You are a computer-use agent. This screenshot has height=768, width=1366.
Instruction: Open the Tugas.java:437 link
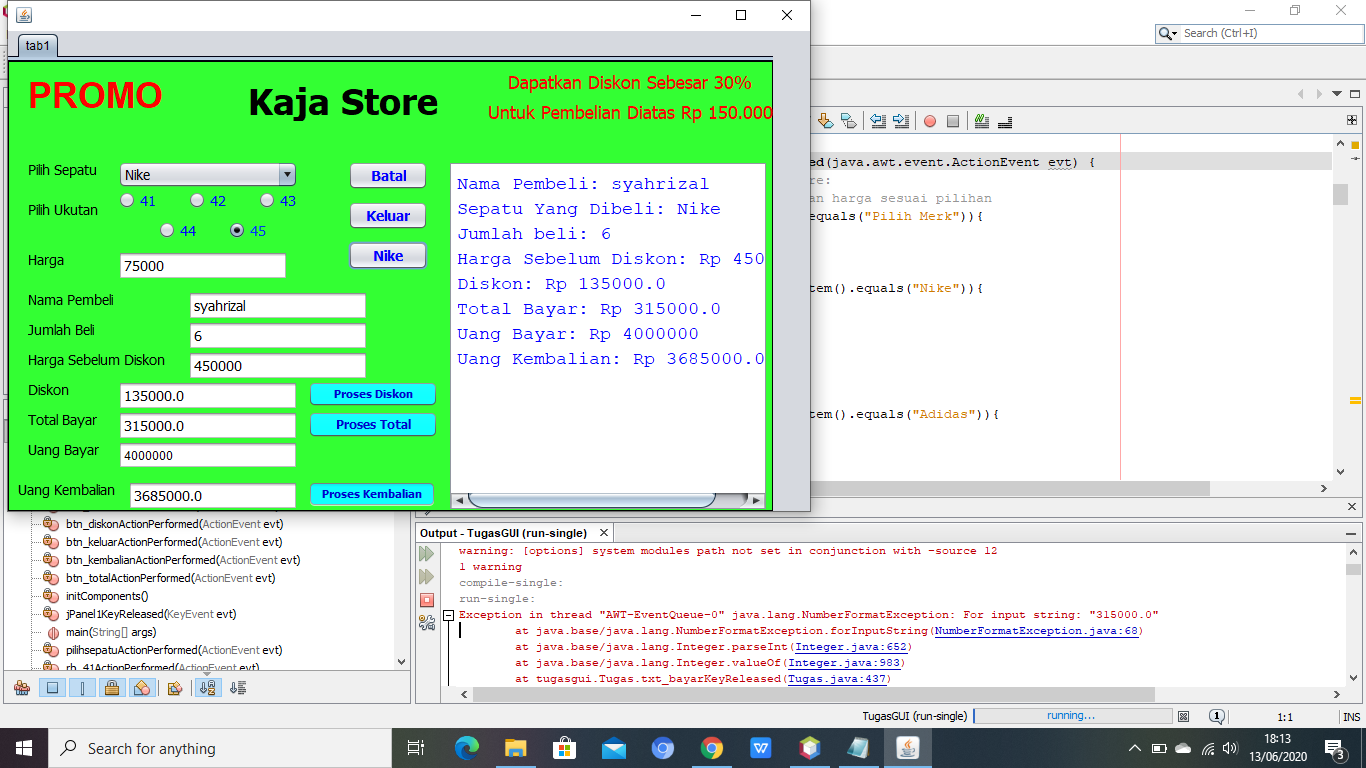[x=838, y=679]
